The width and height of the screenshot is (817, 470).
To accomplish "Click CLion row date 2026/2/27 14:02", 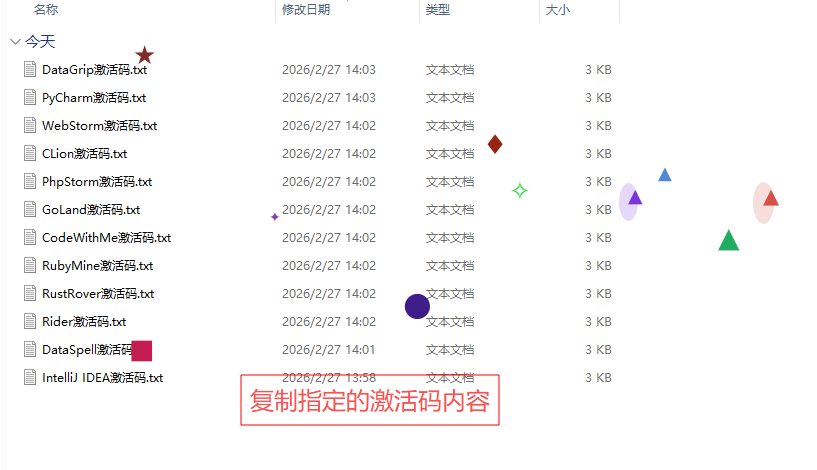I will (329, 154).
